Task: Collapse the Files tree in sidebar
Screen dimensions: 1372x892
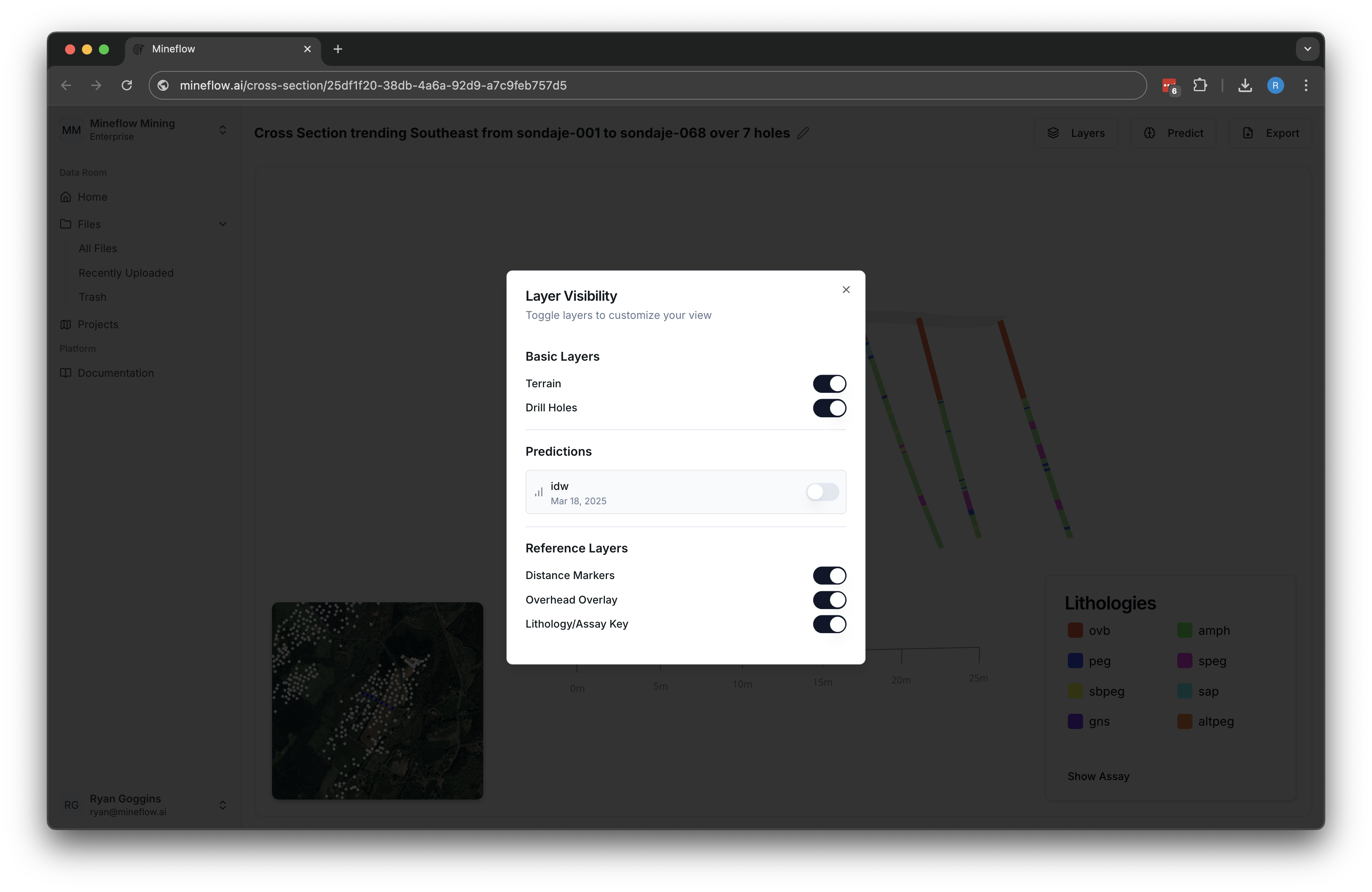Action: 223,223
